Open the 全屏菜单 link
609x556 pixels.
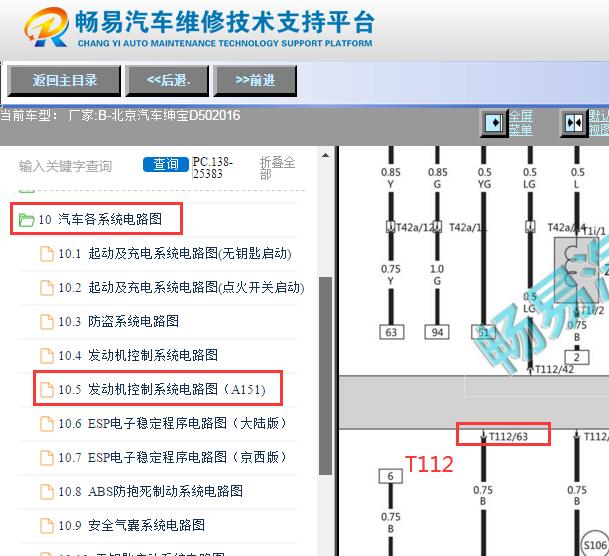pyautogui.click(x=520, y=122)
